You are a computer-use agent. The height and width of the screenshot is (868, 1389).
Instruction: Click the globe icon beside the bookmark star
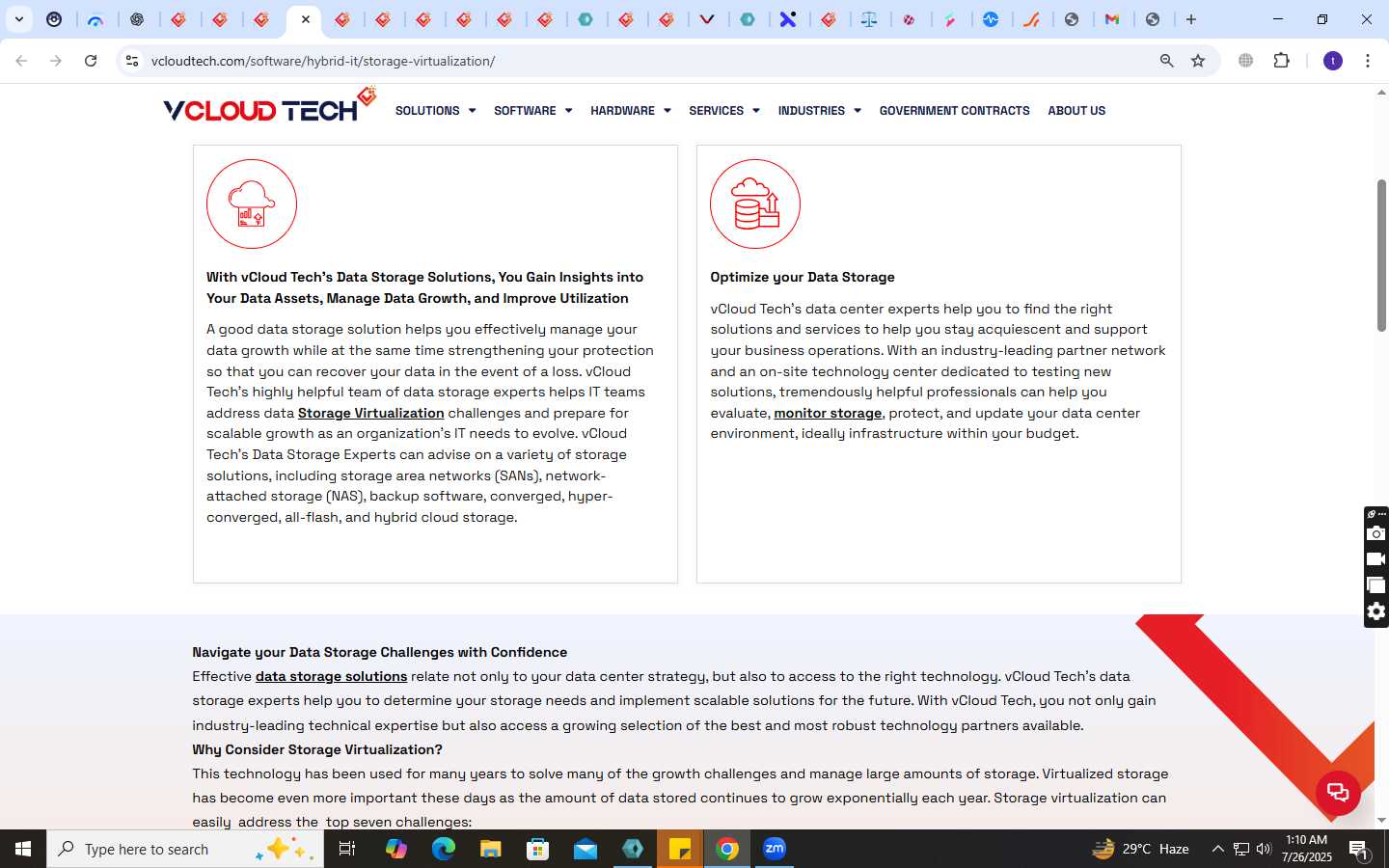click(1246, 61)
